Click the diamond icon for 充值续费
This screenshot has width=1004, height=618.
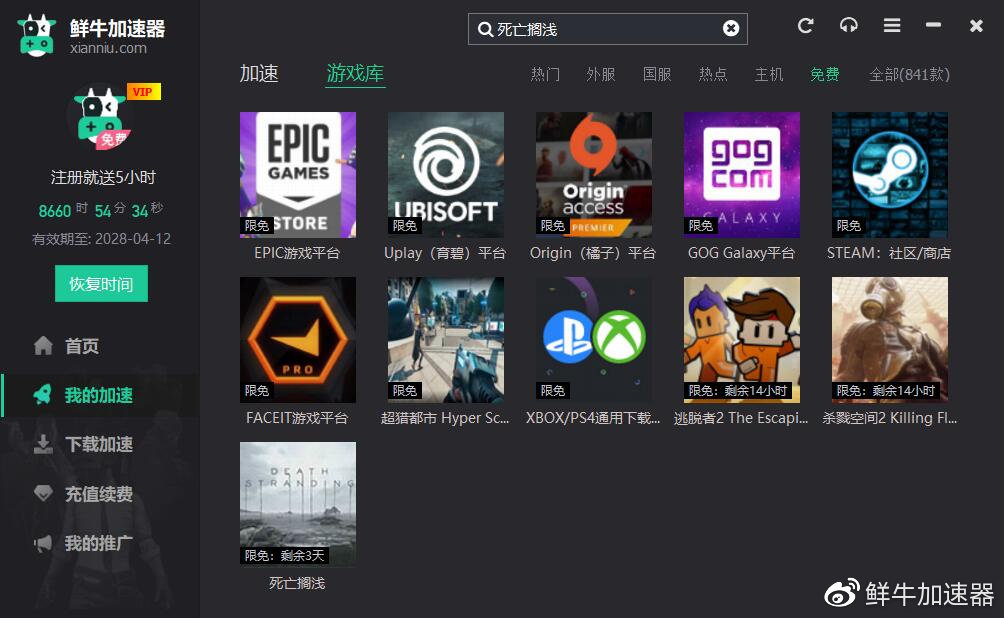click(x=43, y=493)
